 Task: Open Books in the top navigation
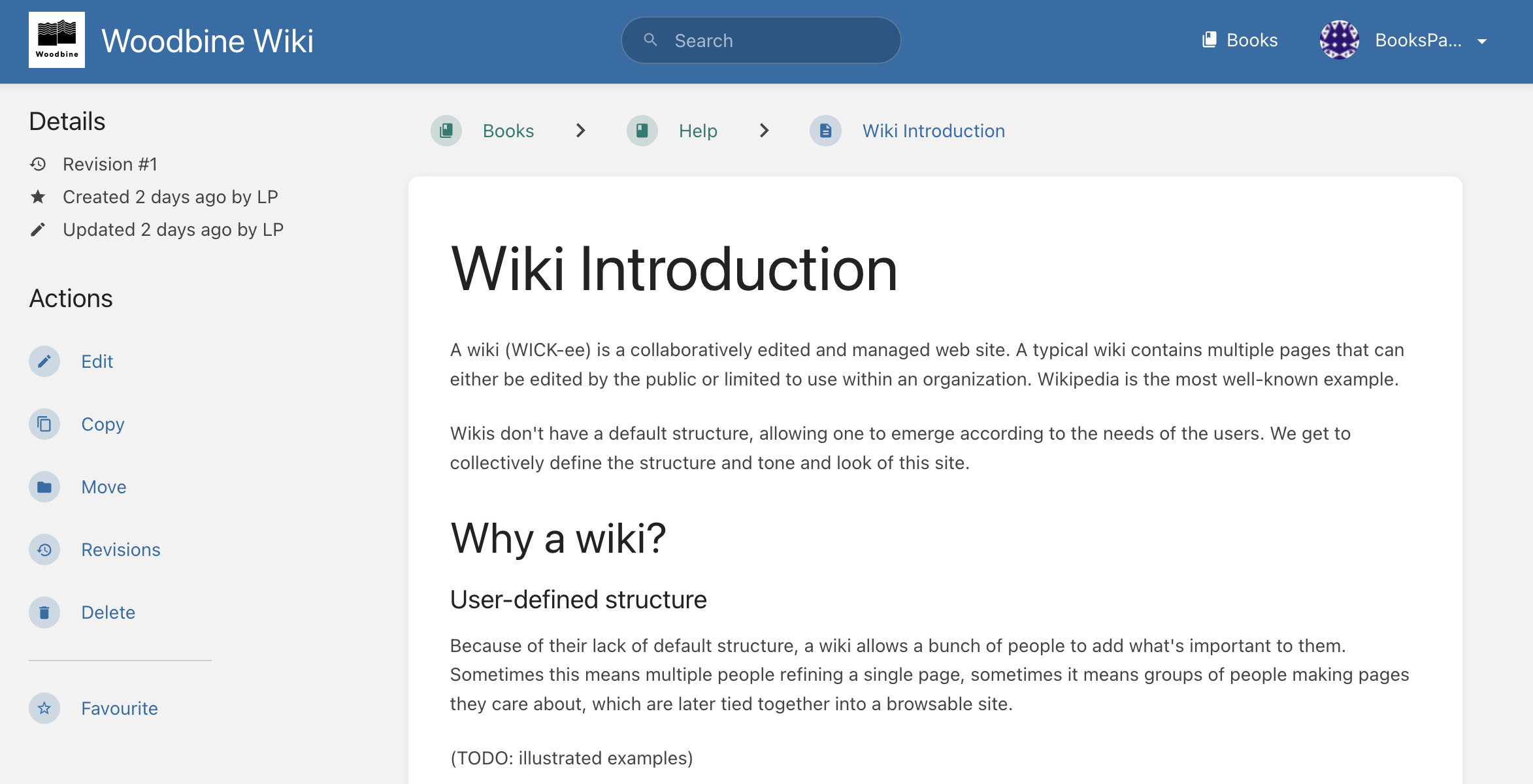[x=1240, y=40]
